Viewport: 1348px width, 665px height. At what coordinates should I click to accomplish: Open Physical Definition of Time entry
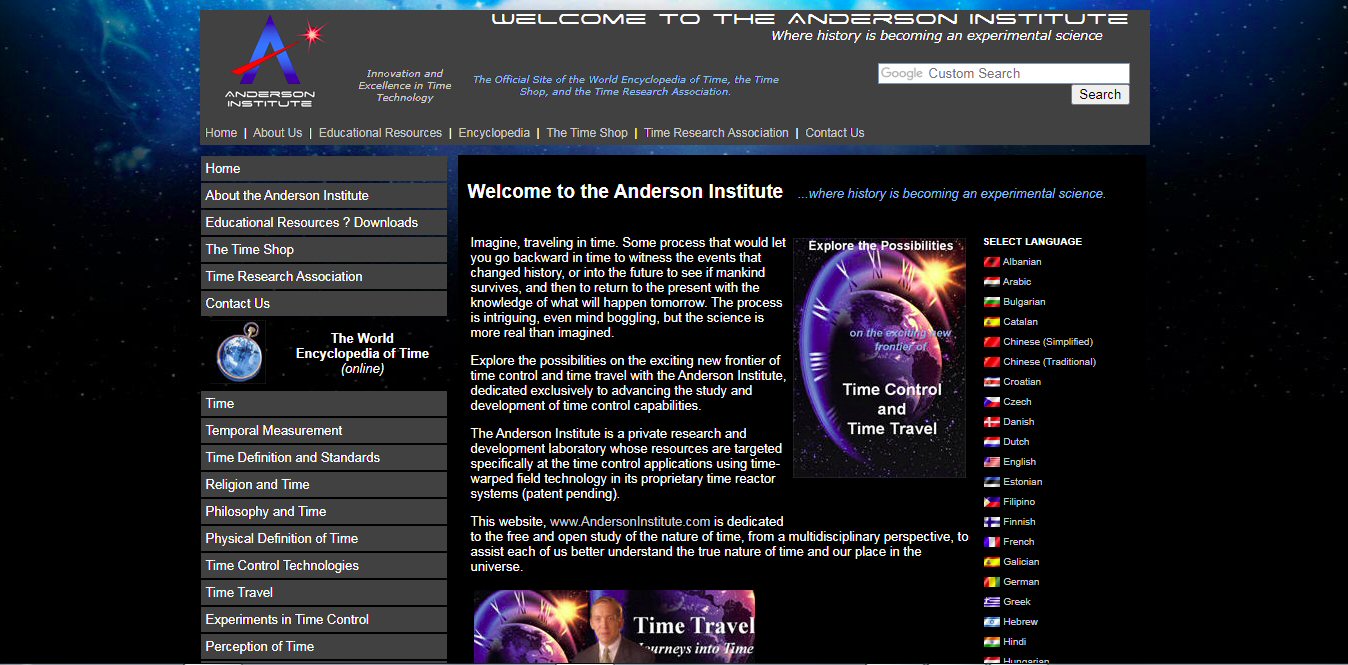324,539
